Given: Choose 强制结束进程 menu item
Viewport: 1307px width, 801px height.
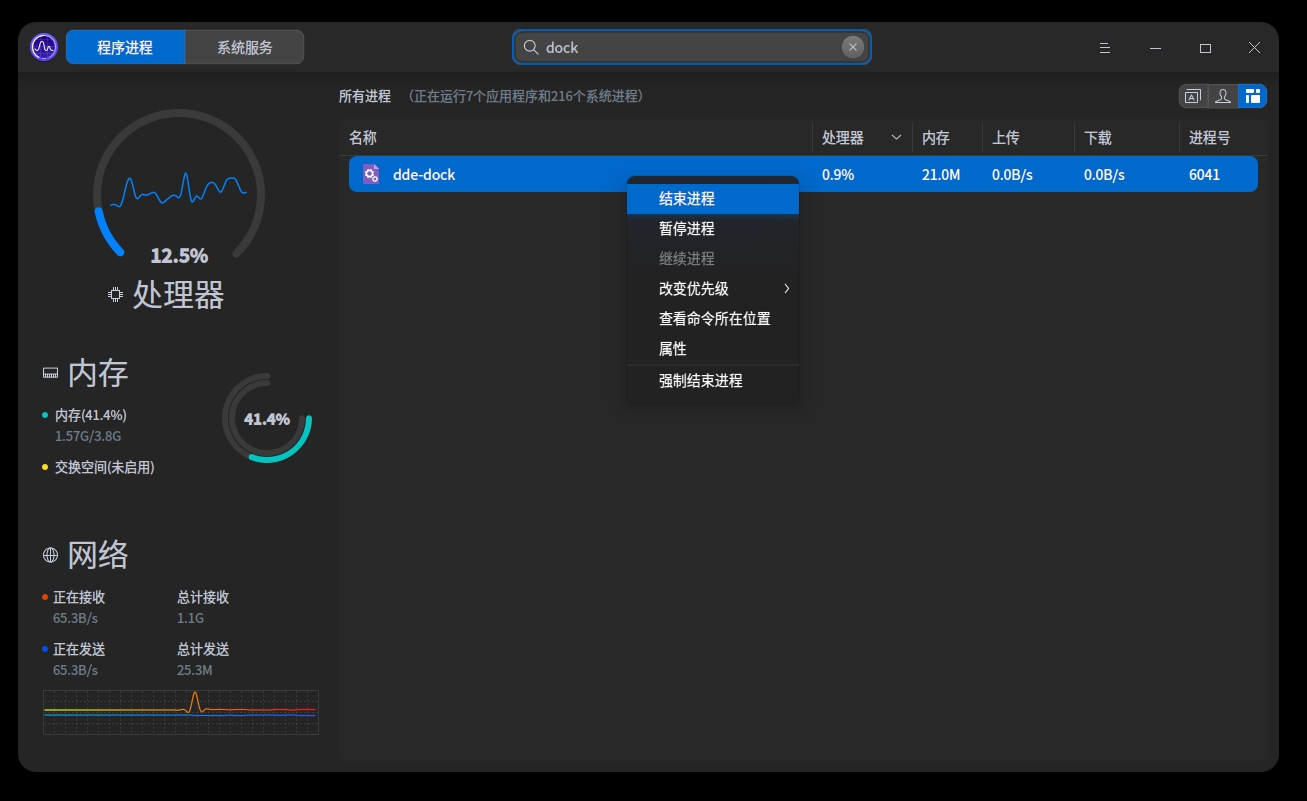Looking at the screenshot, I should click(713, 381).
